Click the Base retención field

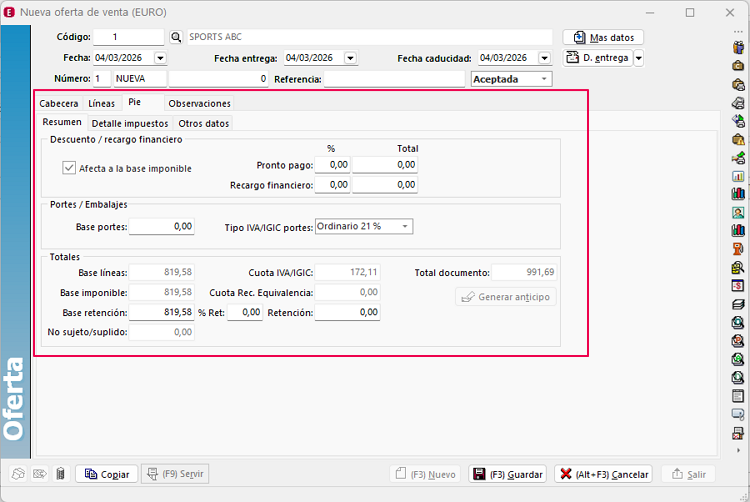coord(162,312)
